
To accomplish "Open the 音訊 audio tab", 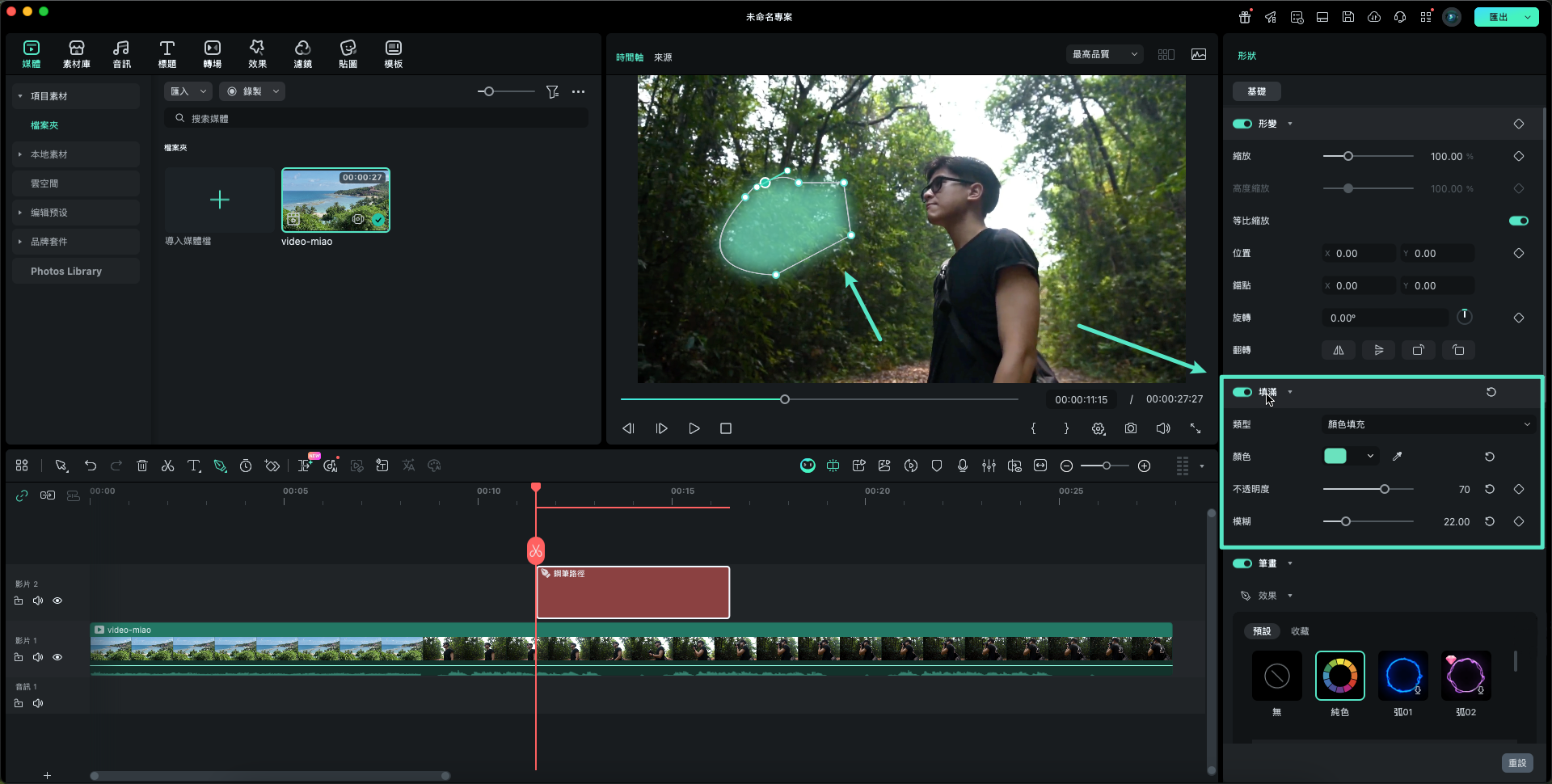I will click(121, 53).
